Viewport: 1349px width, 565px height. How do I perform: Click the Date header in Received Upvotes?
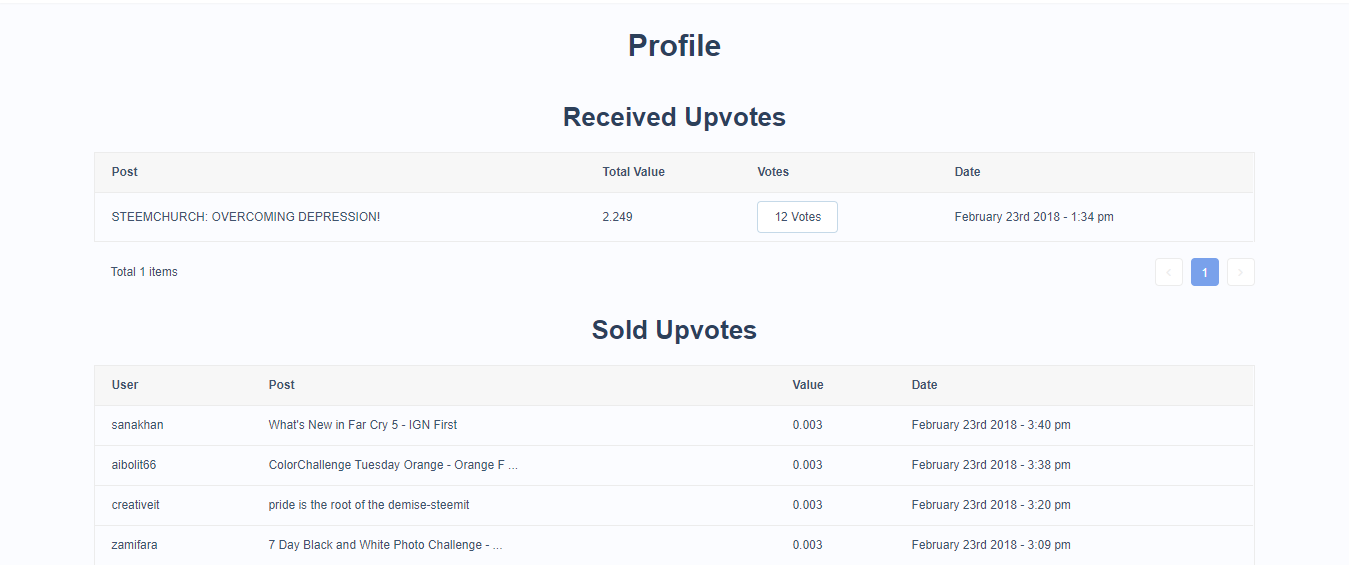[x=967, y=172]
